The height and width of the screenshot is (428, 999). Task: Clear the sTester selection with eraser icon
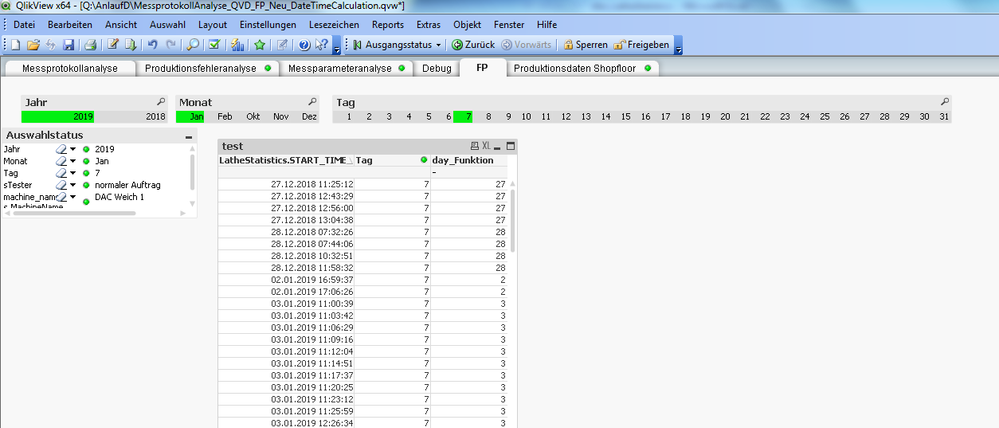[61, 185]
